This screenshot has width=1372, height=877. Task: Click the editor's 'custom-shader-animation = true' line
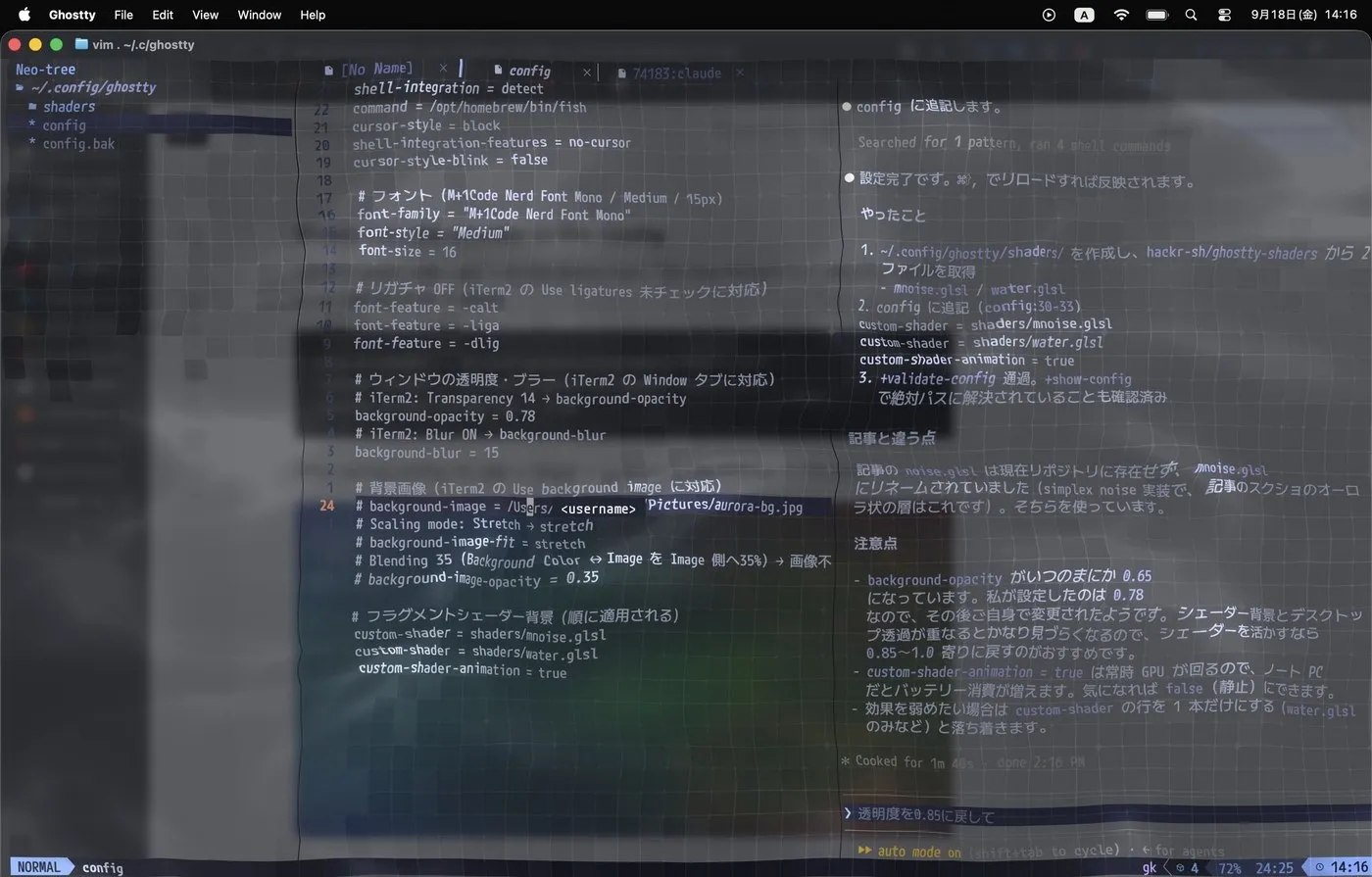pos(463,671)
